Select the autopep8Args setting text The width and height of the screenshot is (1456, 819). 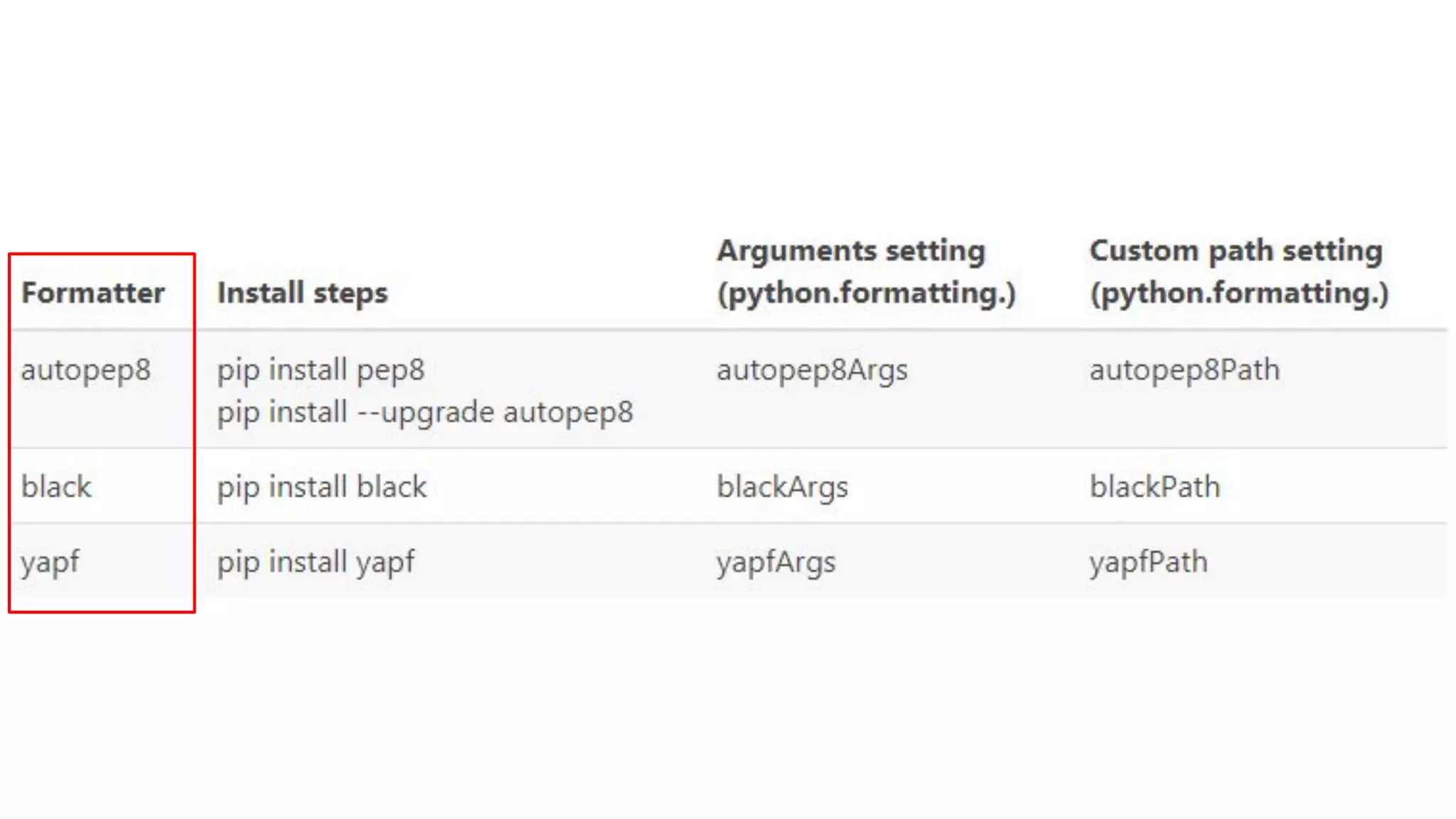[x=813, y=370]
